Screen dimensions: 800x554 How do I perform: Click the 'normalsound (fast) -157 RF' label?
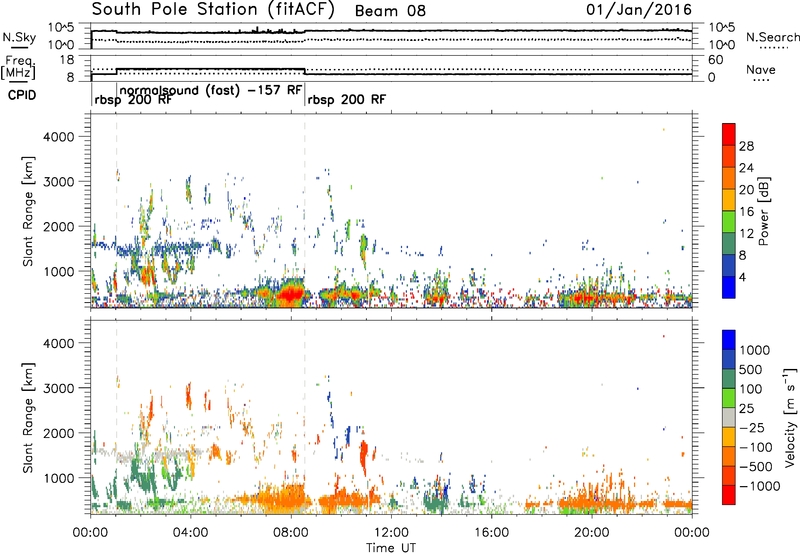tap(210, 90)
